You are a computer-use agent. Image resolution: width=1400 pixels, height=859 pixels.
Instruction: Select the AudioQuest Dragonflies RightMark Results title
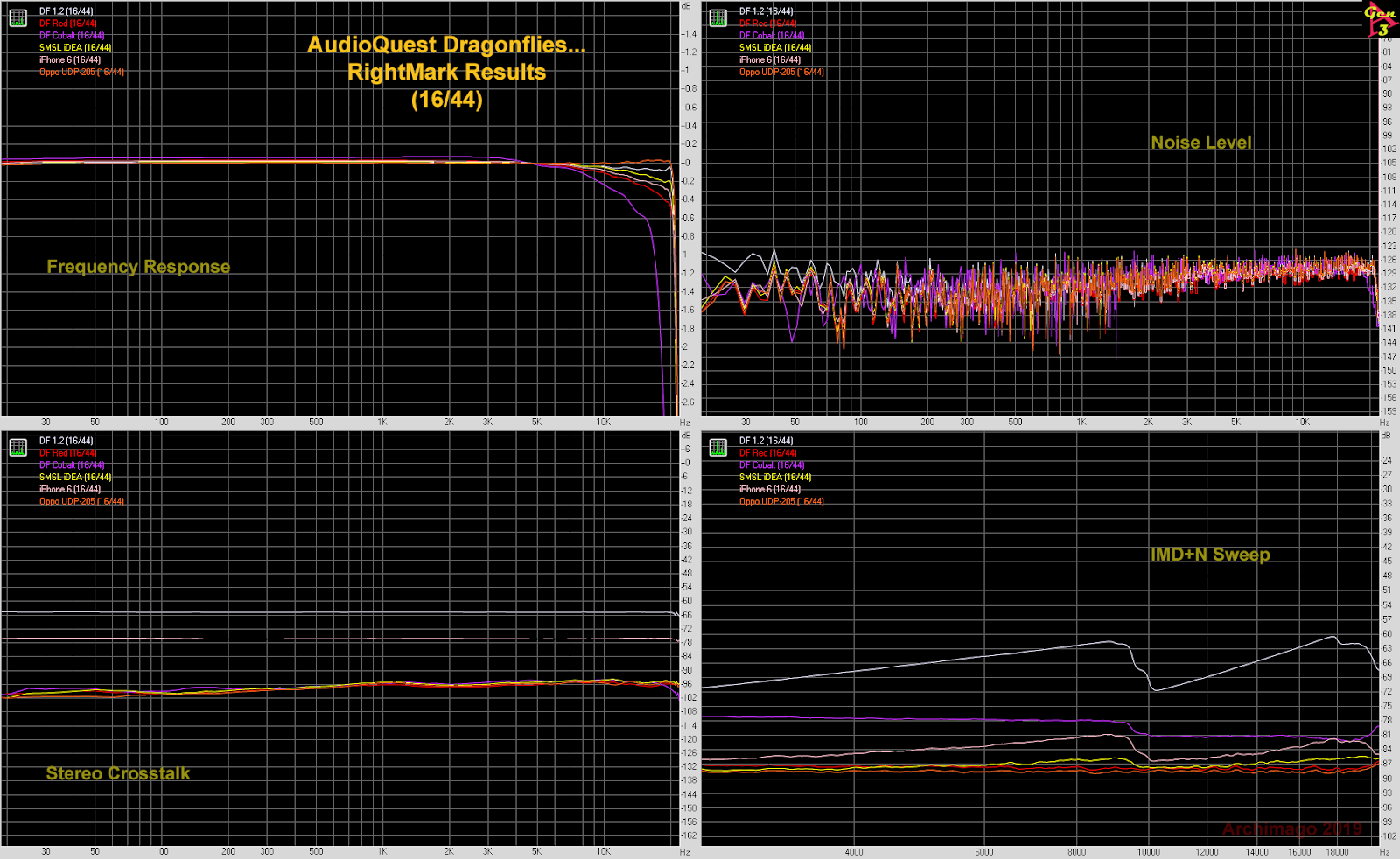coord(446,72)
